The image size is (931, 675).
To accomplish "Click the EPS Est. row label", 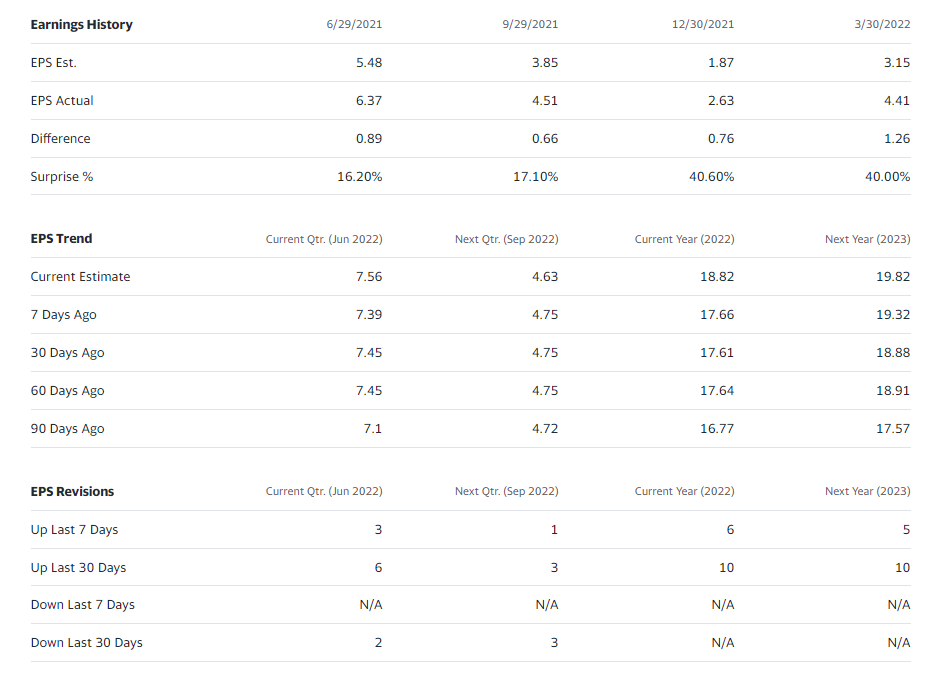I will [x=53, y=62].
